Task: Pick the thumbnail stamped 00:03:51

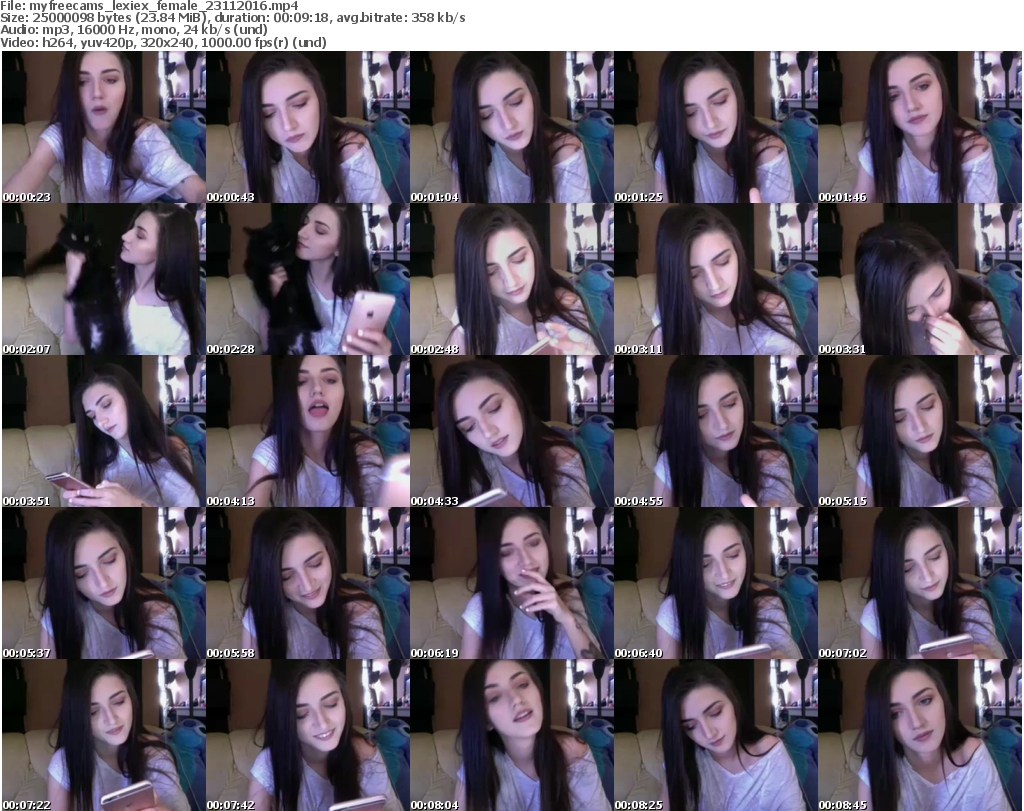Action: [x=104, y=432]
